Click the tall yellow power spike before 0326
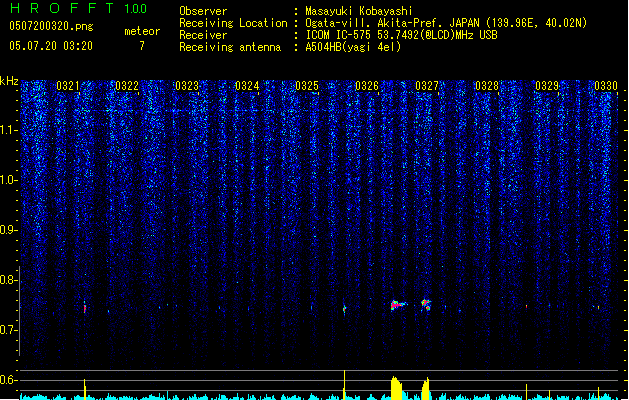This screenshot has width=629, height=400. point(344,385)
